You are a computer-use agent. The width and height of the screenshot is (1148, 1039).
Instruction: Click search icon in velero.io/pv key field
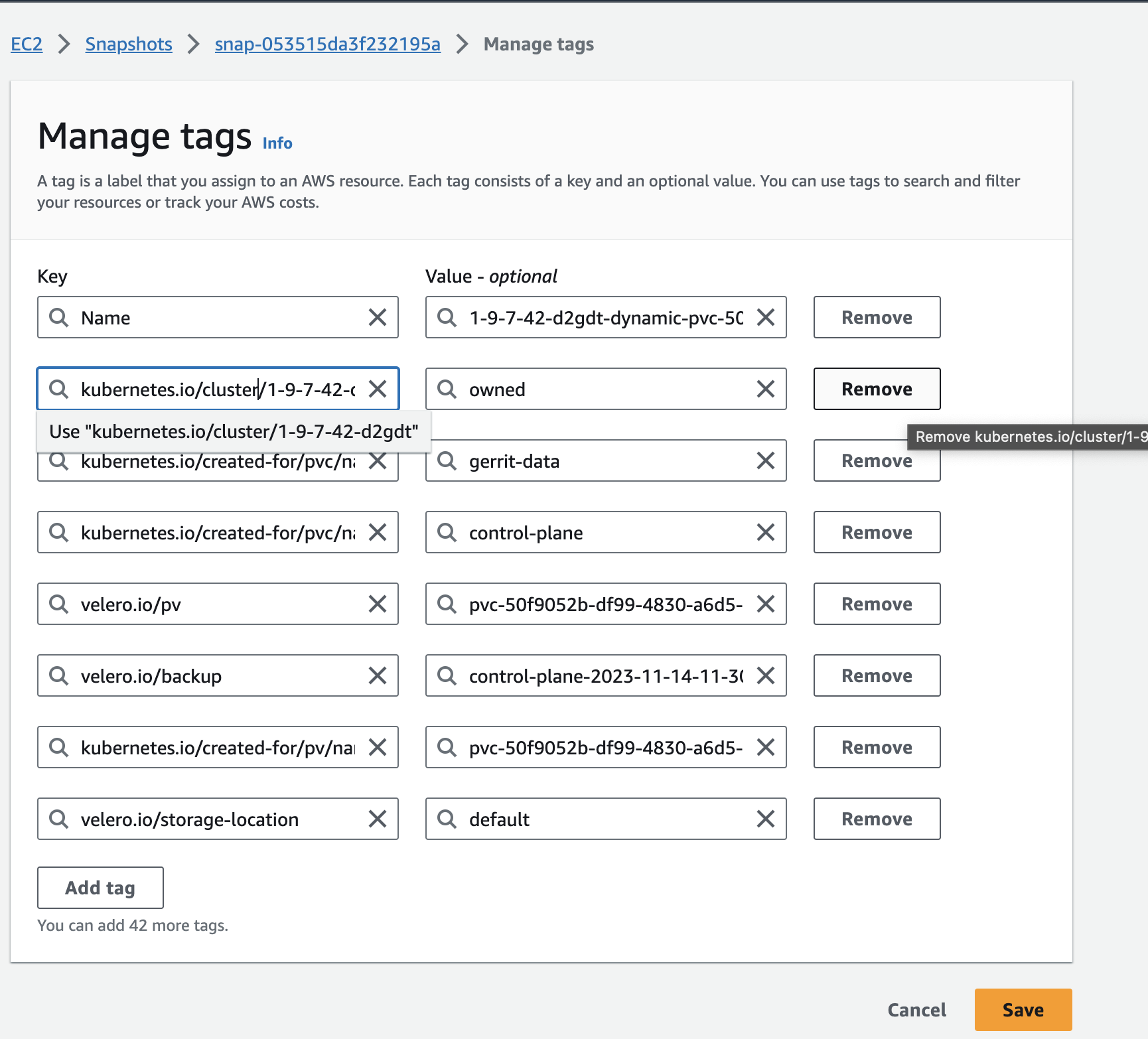(59, 604)
